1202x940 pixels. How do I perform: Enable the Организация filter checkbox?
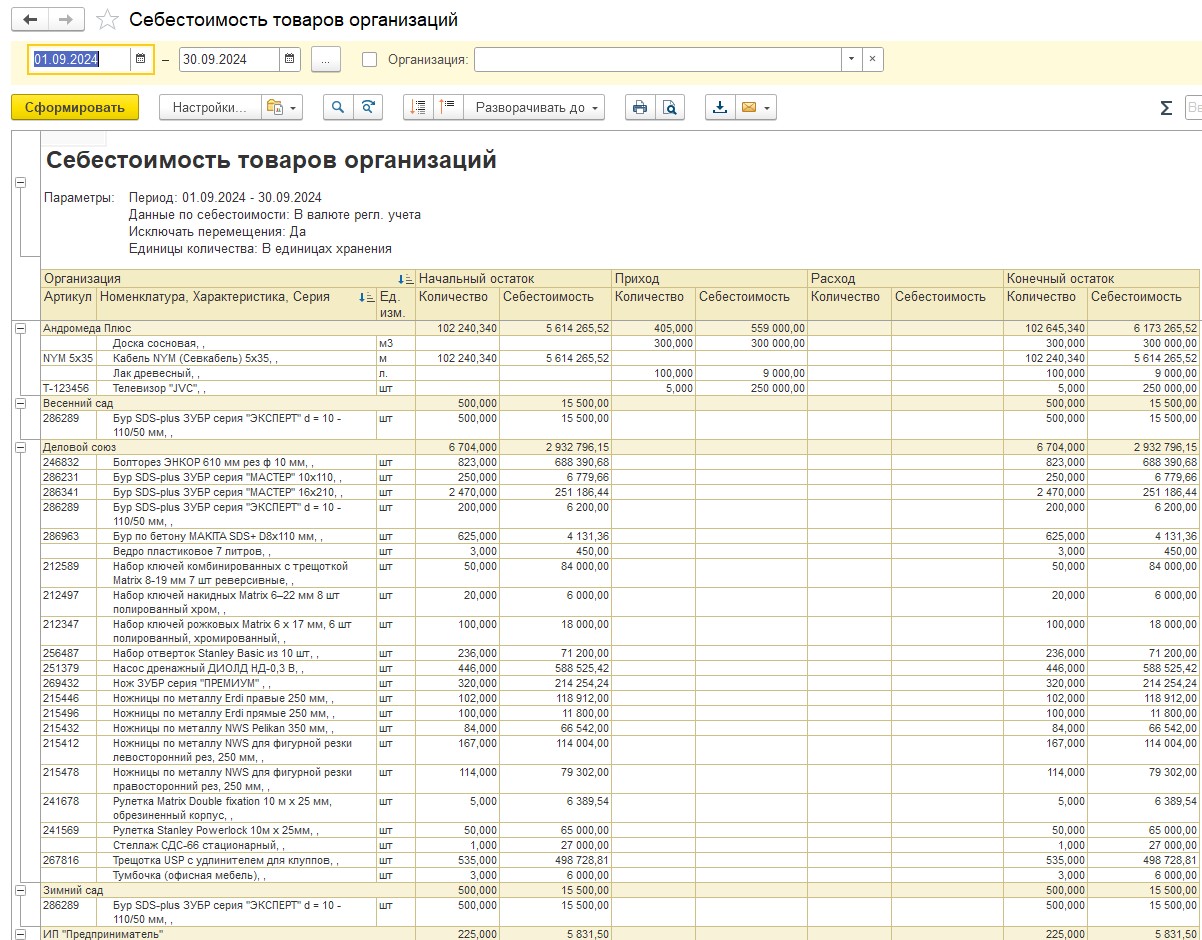(370, 59)
